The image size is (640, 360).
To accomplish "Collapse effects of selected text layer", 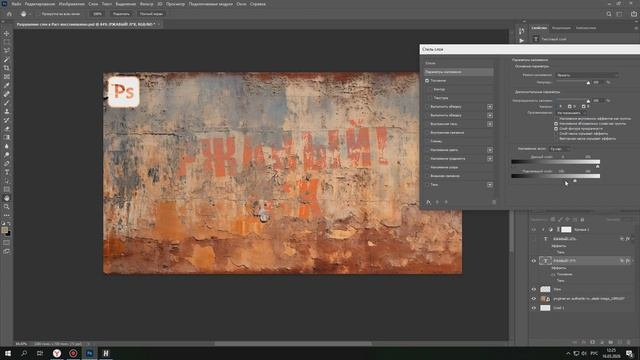I will pyautogui.click(x=632, y=261).
